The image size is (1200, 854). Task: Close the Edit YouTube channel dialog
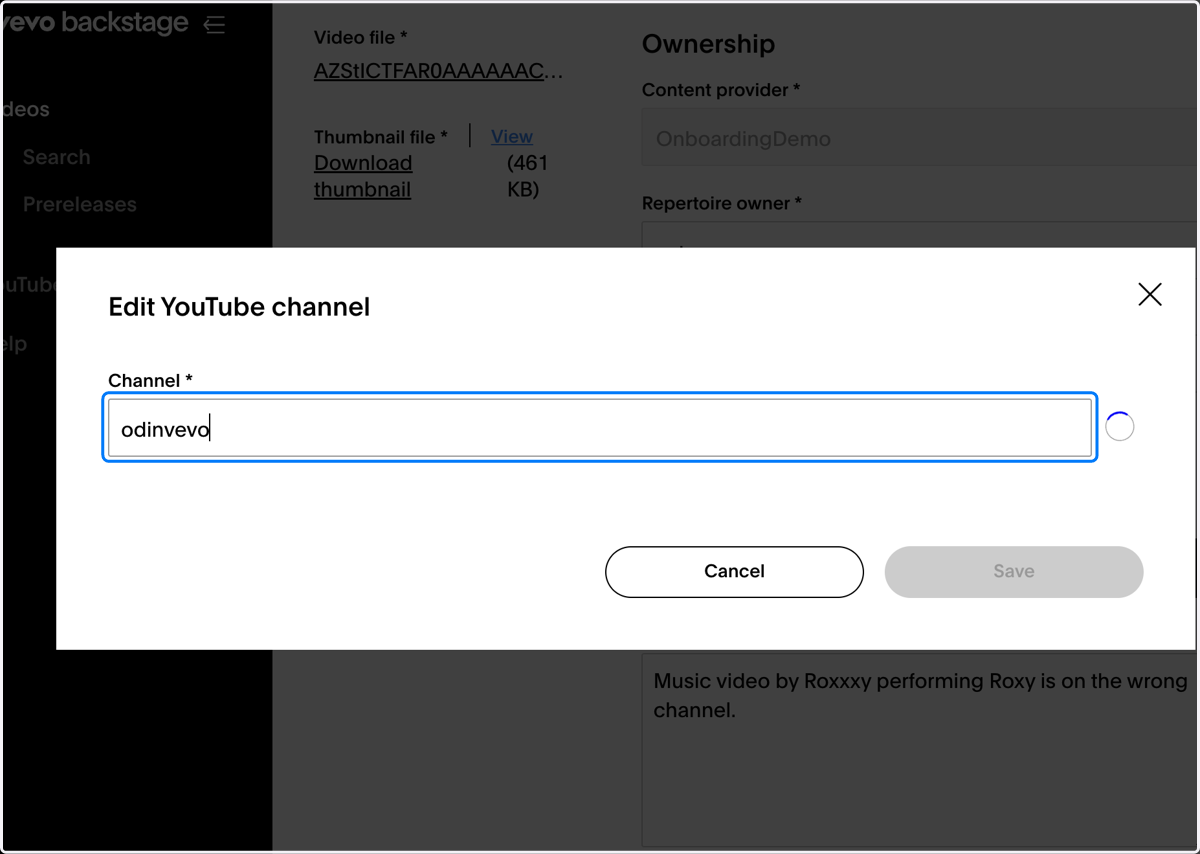[x=1150, y=294]
